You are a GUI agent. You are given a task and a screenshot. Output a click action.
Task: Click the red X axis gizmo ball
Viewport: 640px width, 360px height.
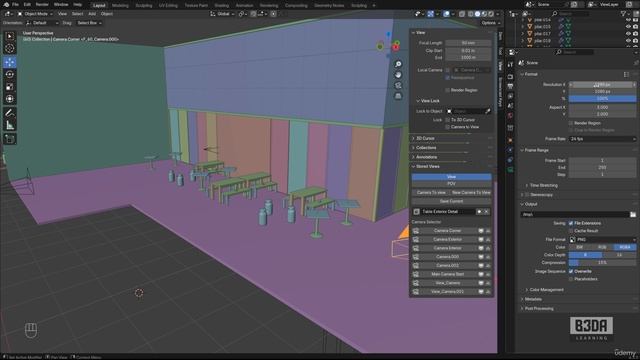396,48
